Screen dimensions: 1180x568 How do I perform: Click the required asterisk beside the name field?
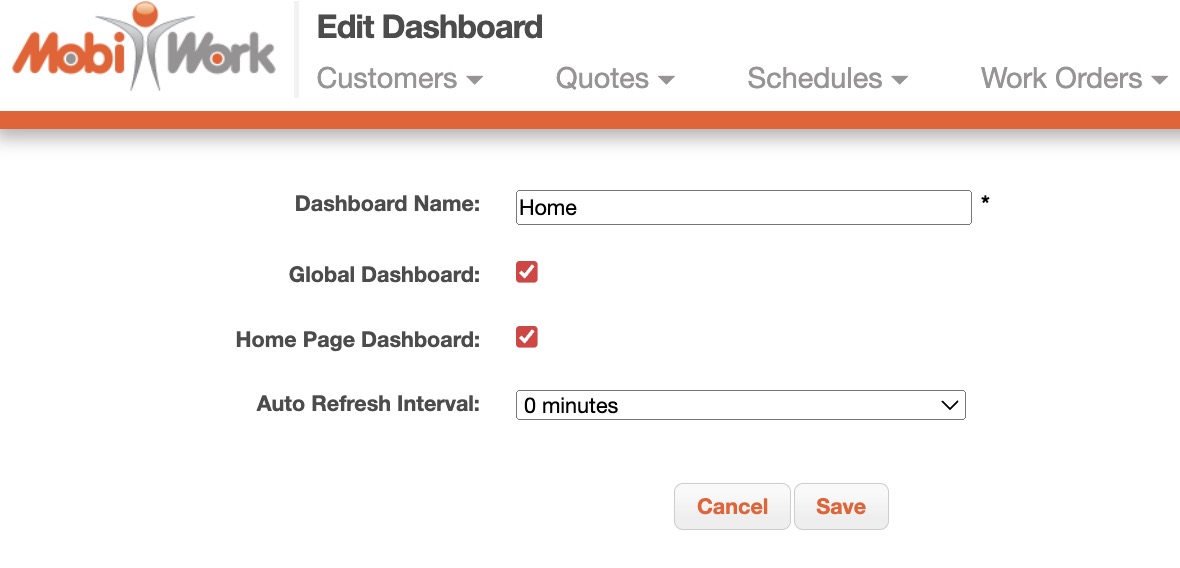(x=985, y=202)
